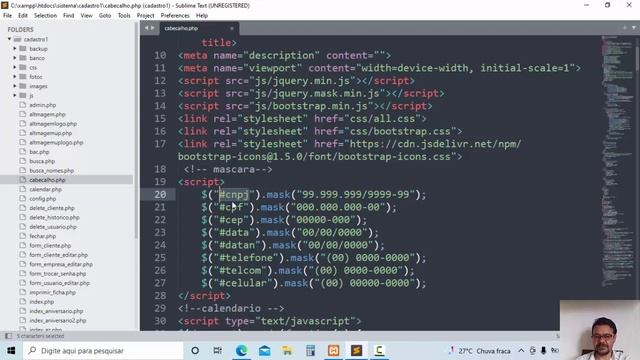Expand the images folder
Viewport: 640px width, 360px height.
click(15, 86)
